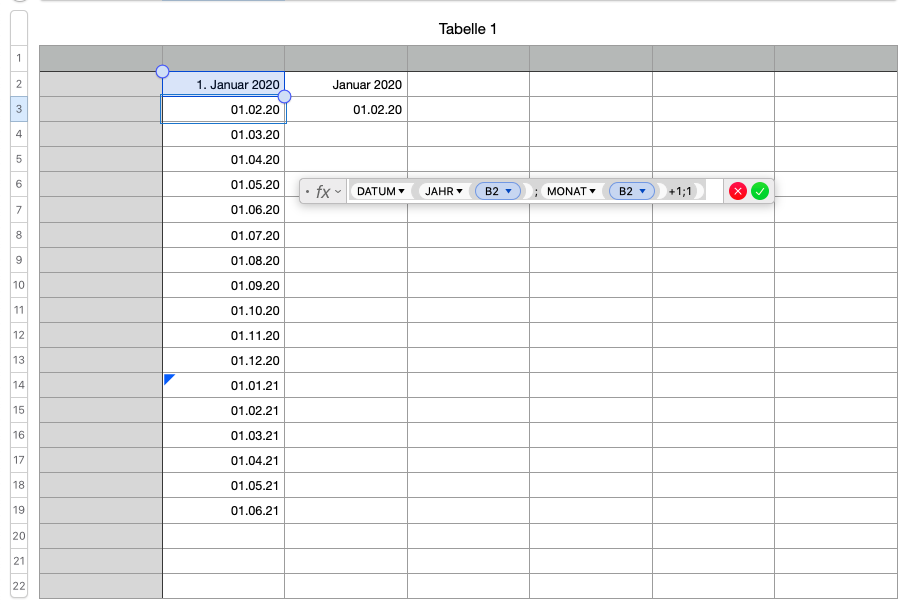This screenshot has width=904, height=606.
Task: Select the cell showing 01.04.20
Action: click(x=224, y=159)
